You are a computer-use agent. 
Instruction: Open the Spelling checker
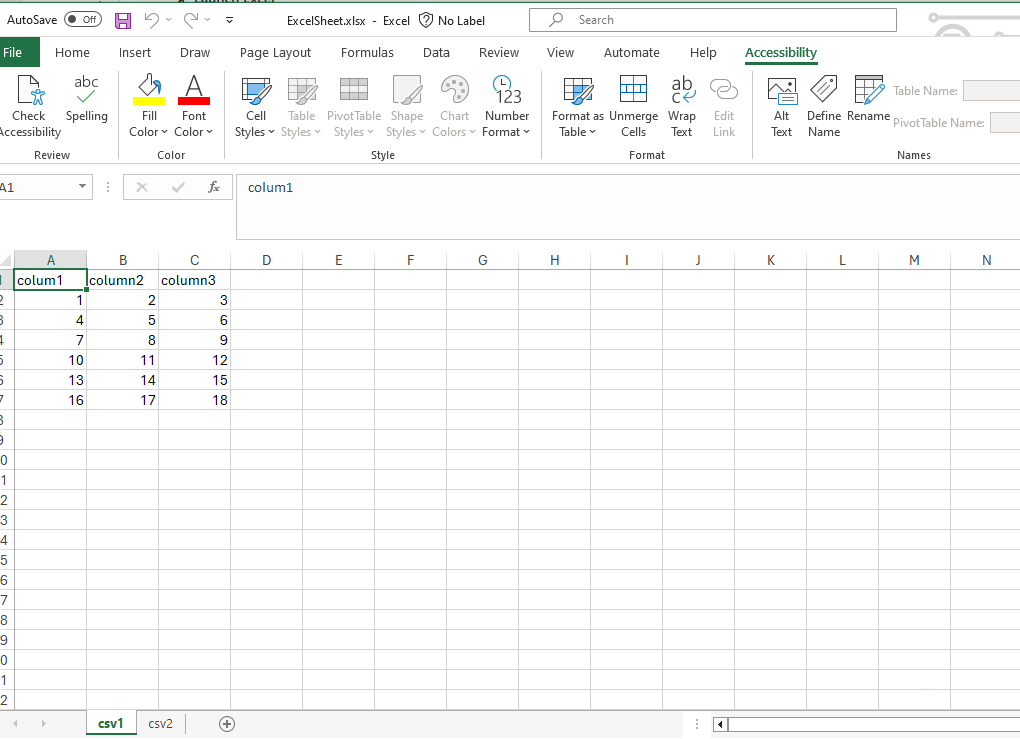pyautogui.click(x=86, y=99)
